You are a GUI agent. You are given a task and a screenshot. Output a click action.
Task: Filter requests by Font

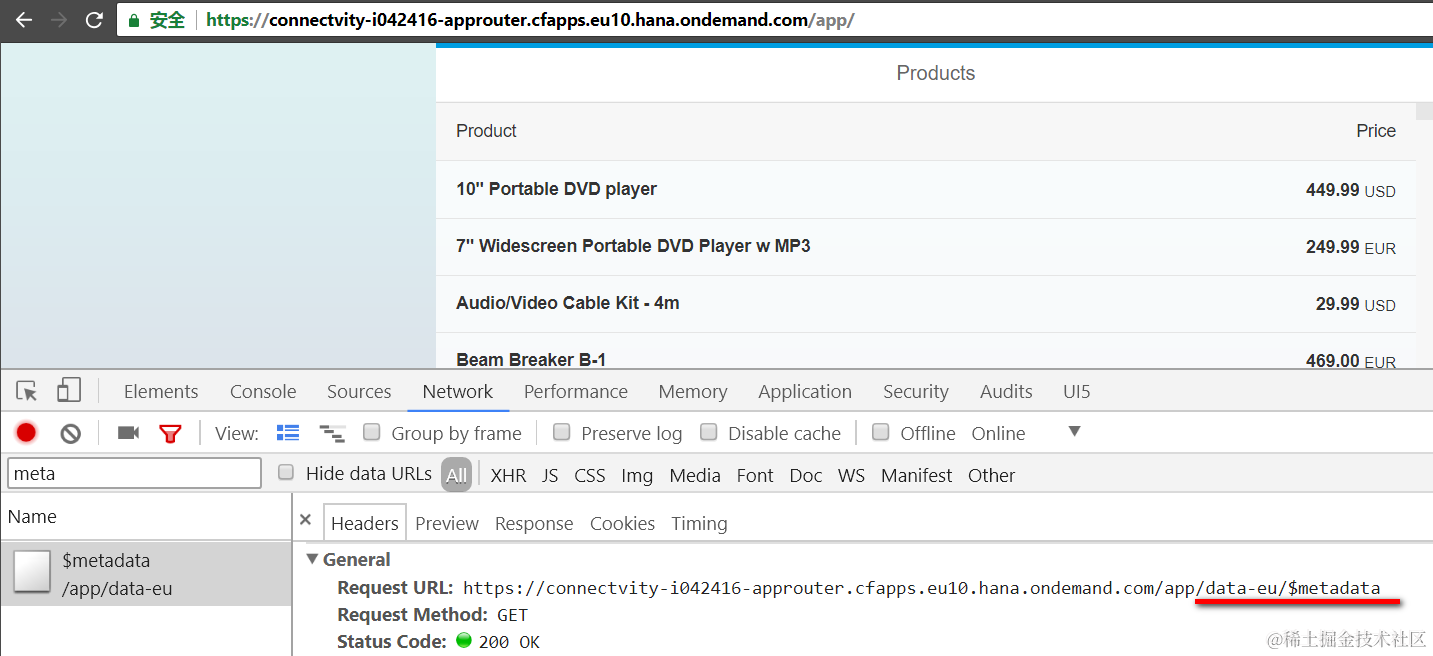click(755, 475)
